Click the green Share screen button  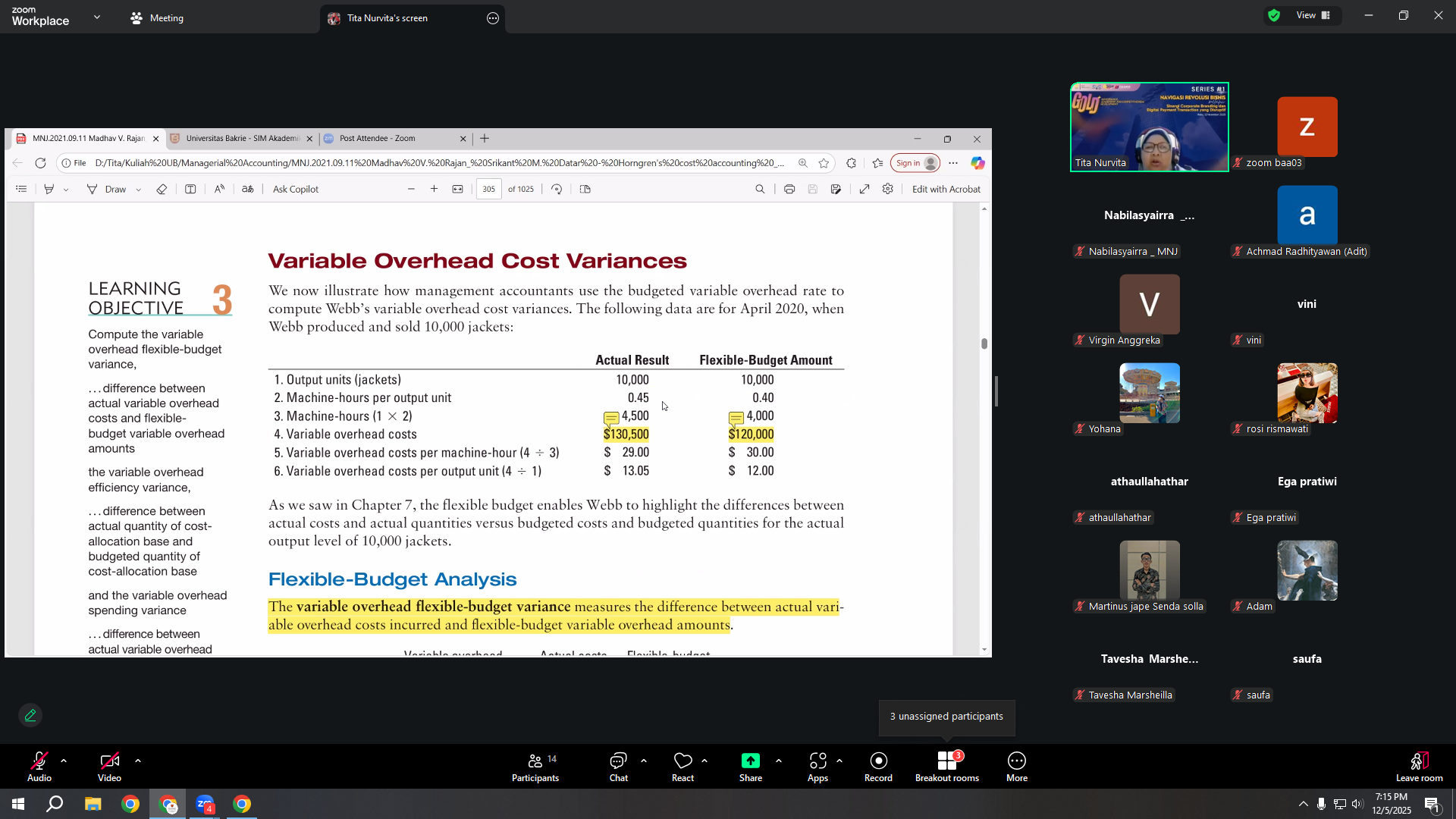(x=751, y=766)
